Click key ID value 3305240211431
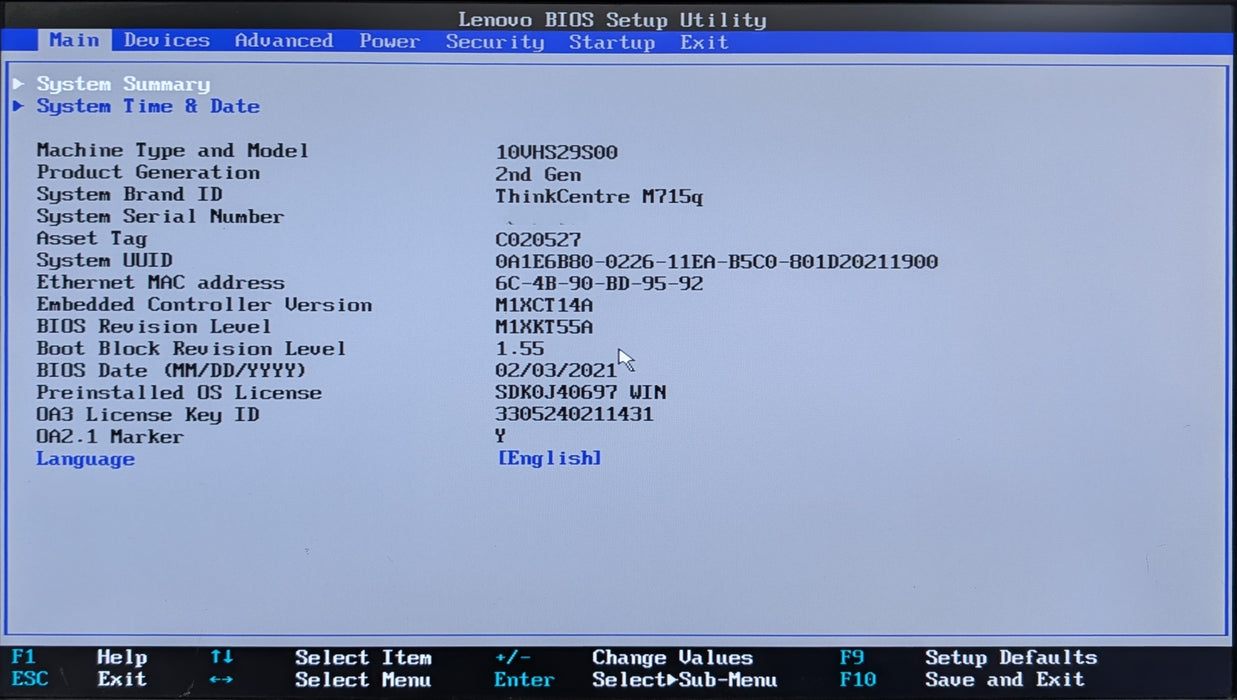The height and width of the screenshot is (700, 1237). [575, 415]
